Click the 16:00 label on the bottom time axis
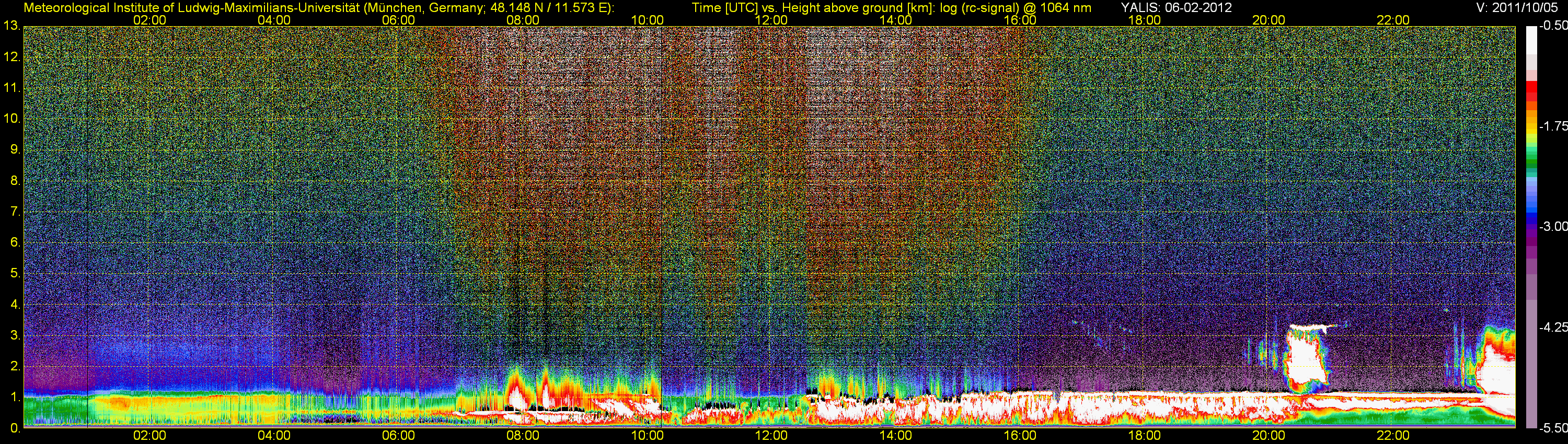The image size is (1568, 444). [1020, 436]
